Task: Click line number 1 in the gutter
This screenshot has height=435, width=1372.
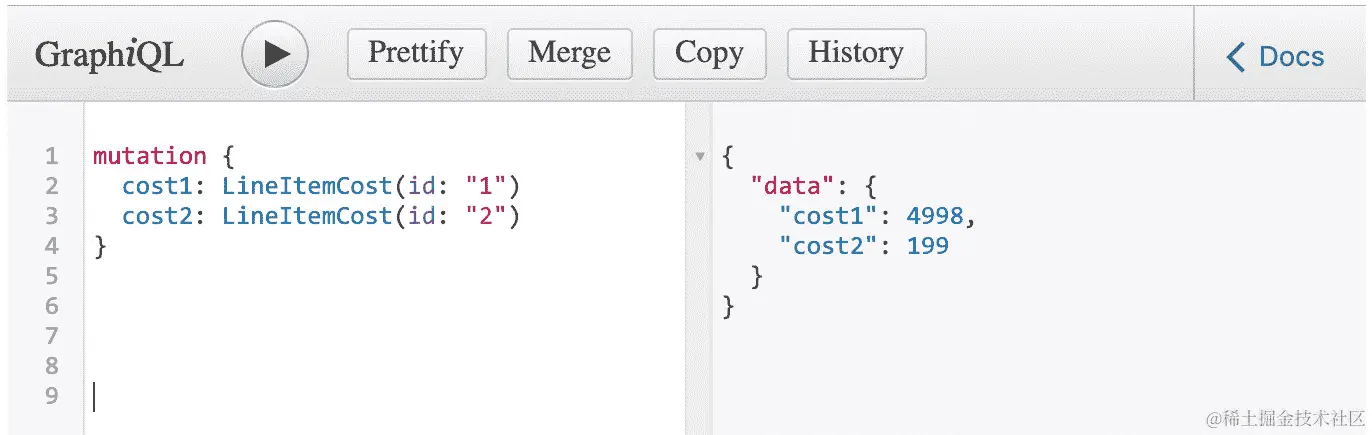Action: coord(52,156)
